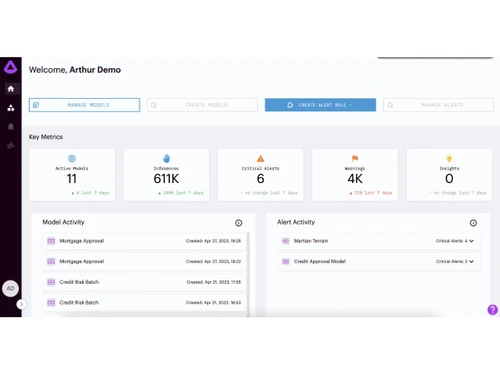Open Mortgage Approval created at 19:26
The image size is (500, 375).
tap(145, 241)
